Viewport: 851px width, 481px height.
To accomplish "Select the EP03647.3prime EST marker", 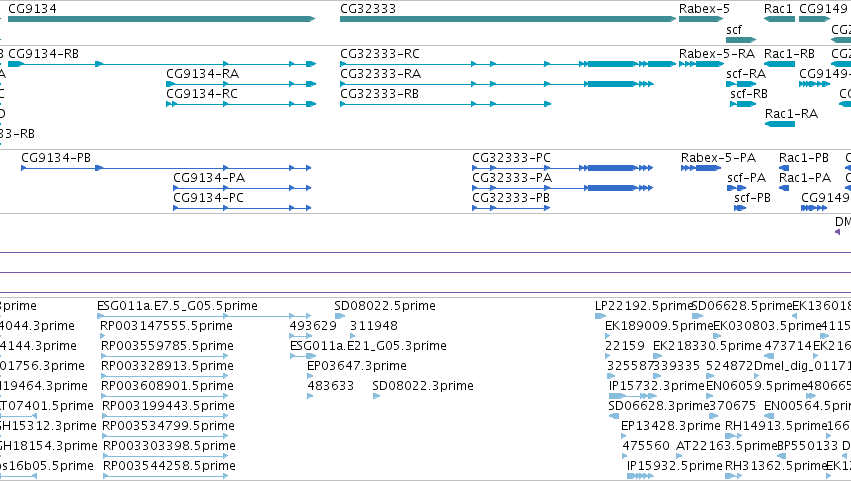I will 310,376.
